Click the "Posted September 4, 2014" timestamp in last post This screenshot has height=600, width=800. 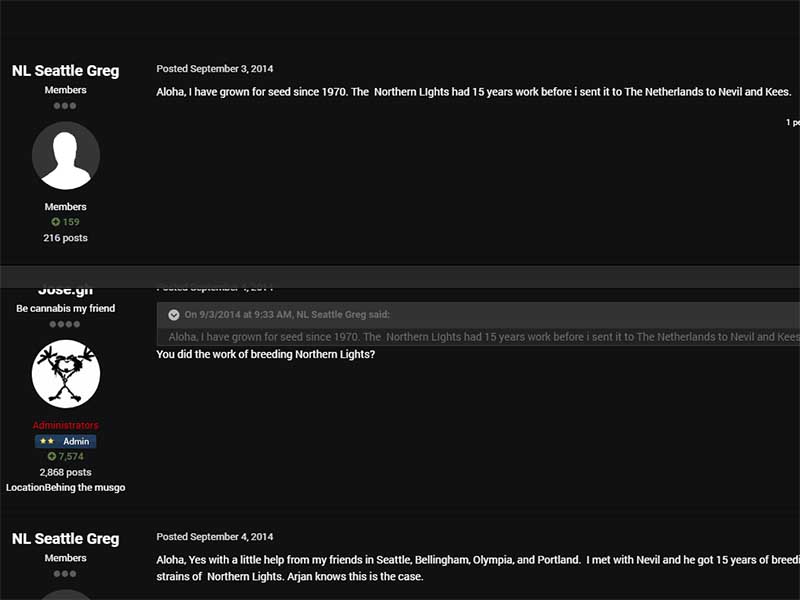(x=215, y=537)
